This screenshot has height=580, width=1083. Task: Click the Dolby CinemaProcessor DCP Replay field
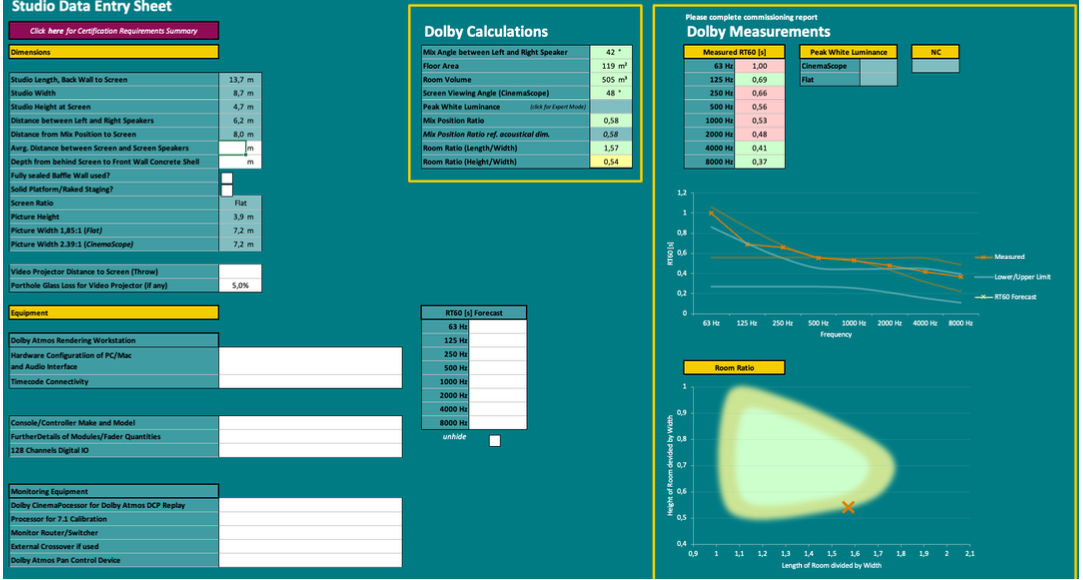[x=310, y=505]
